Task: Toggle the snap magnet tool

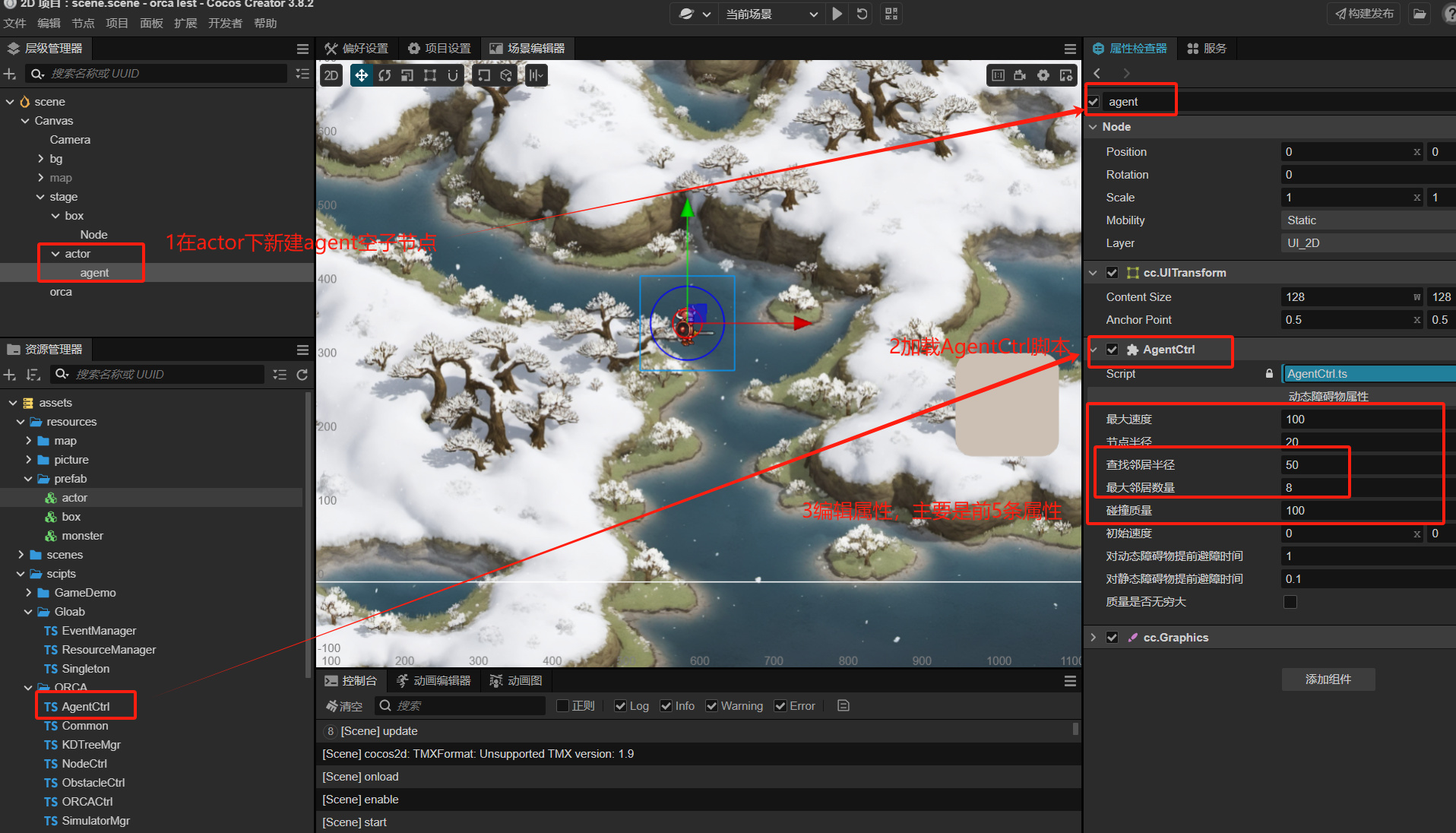Action: (x=453, y=75)
